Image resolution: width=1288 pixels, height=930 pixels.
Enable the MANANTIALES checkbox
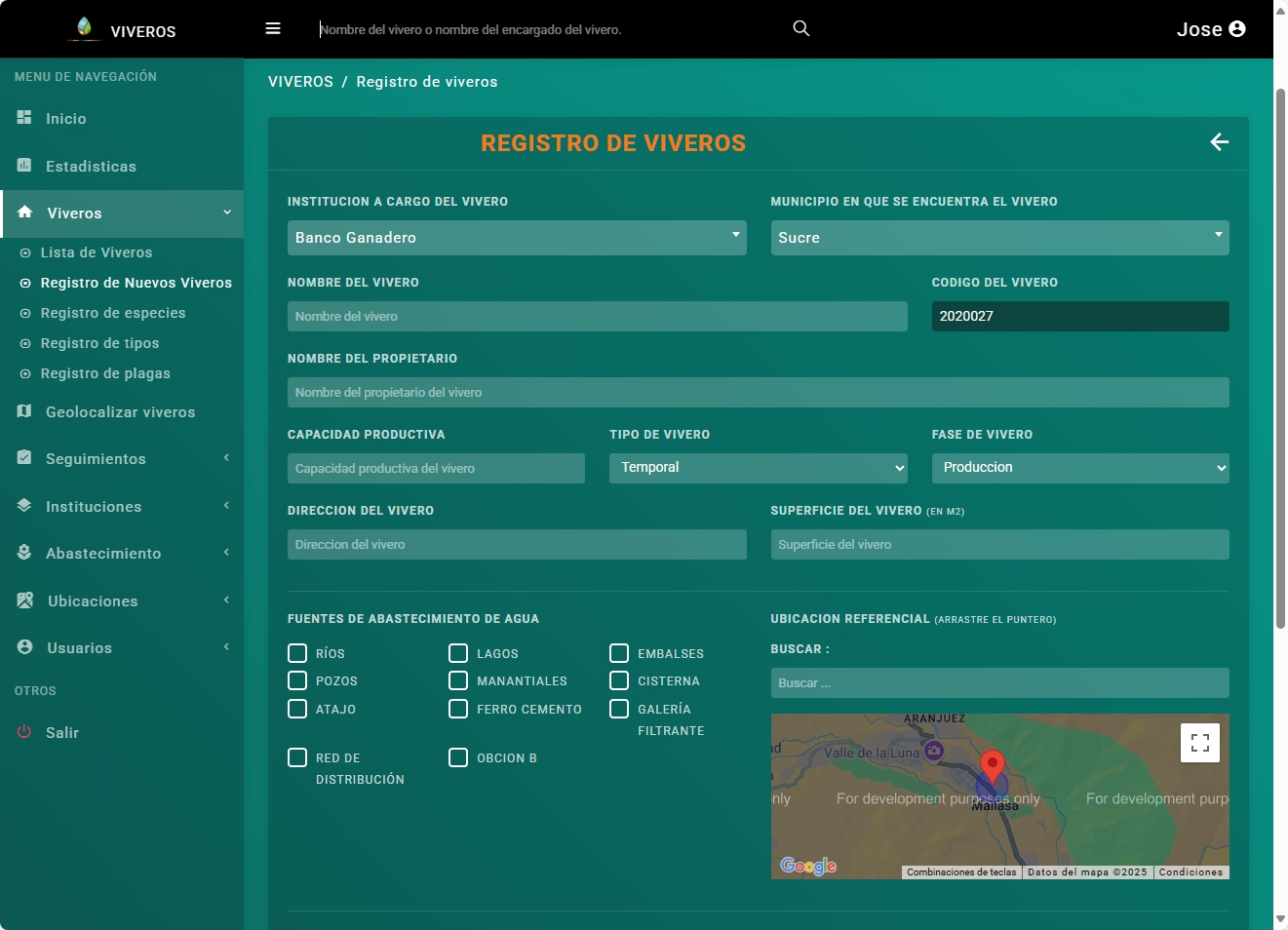point(458,680)
